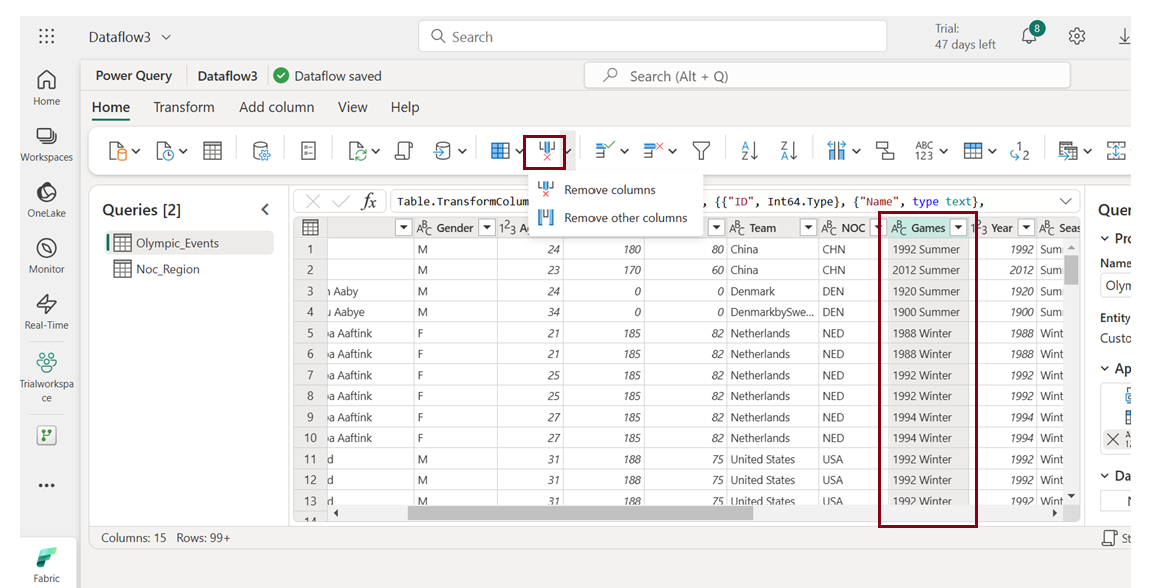Open the Help ribbon tab

pyautogui.click(x=405, y=107)
